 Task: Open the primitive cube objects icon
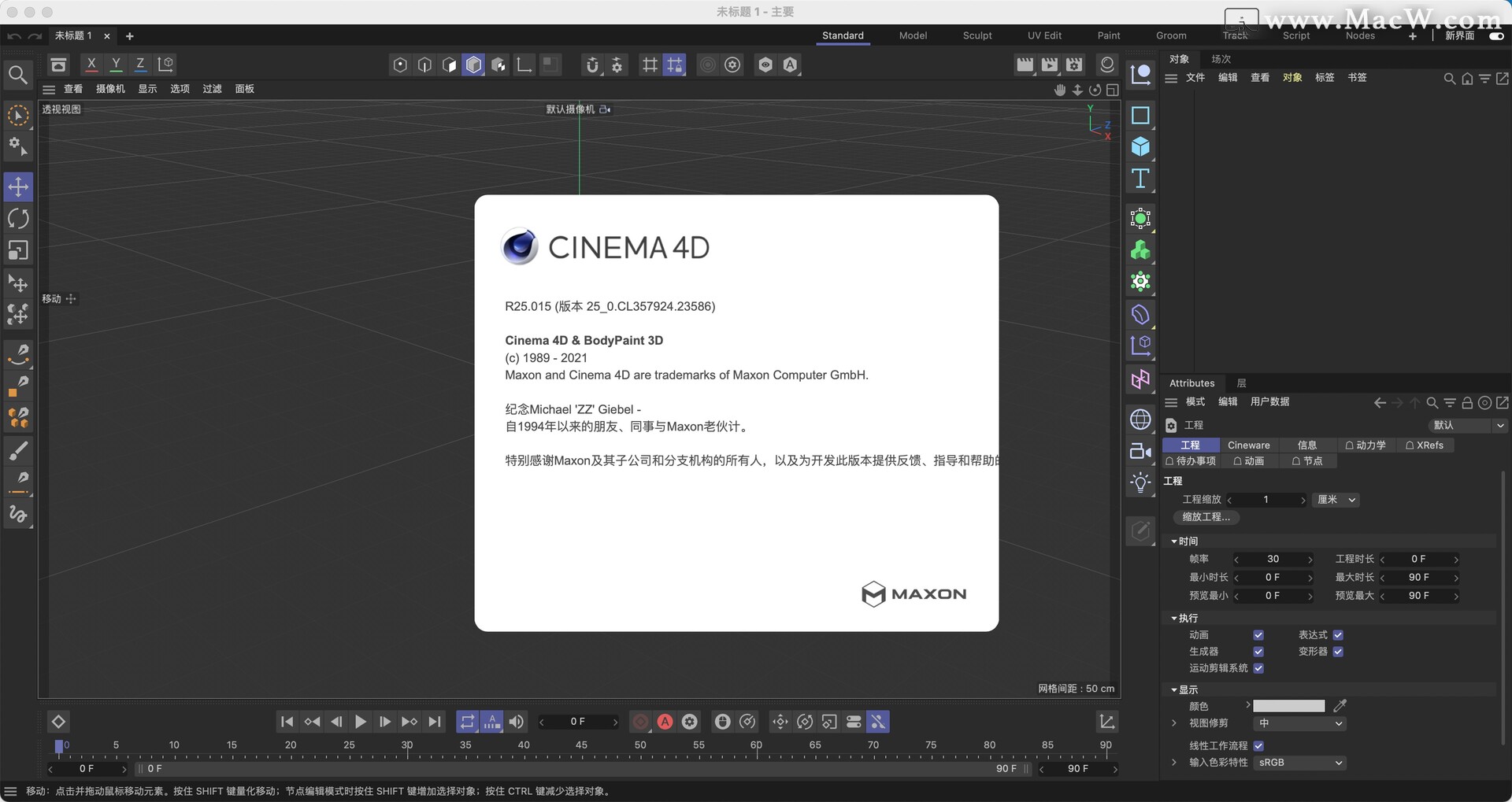pyautogui.click(x=1140, y=146)
